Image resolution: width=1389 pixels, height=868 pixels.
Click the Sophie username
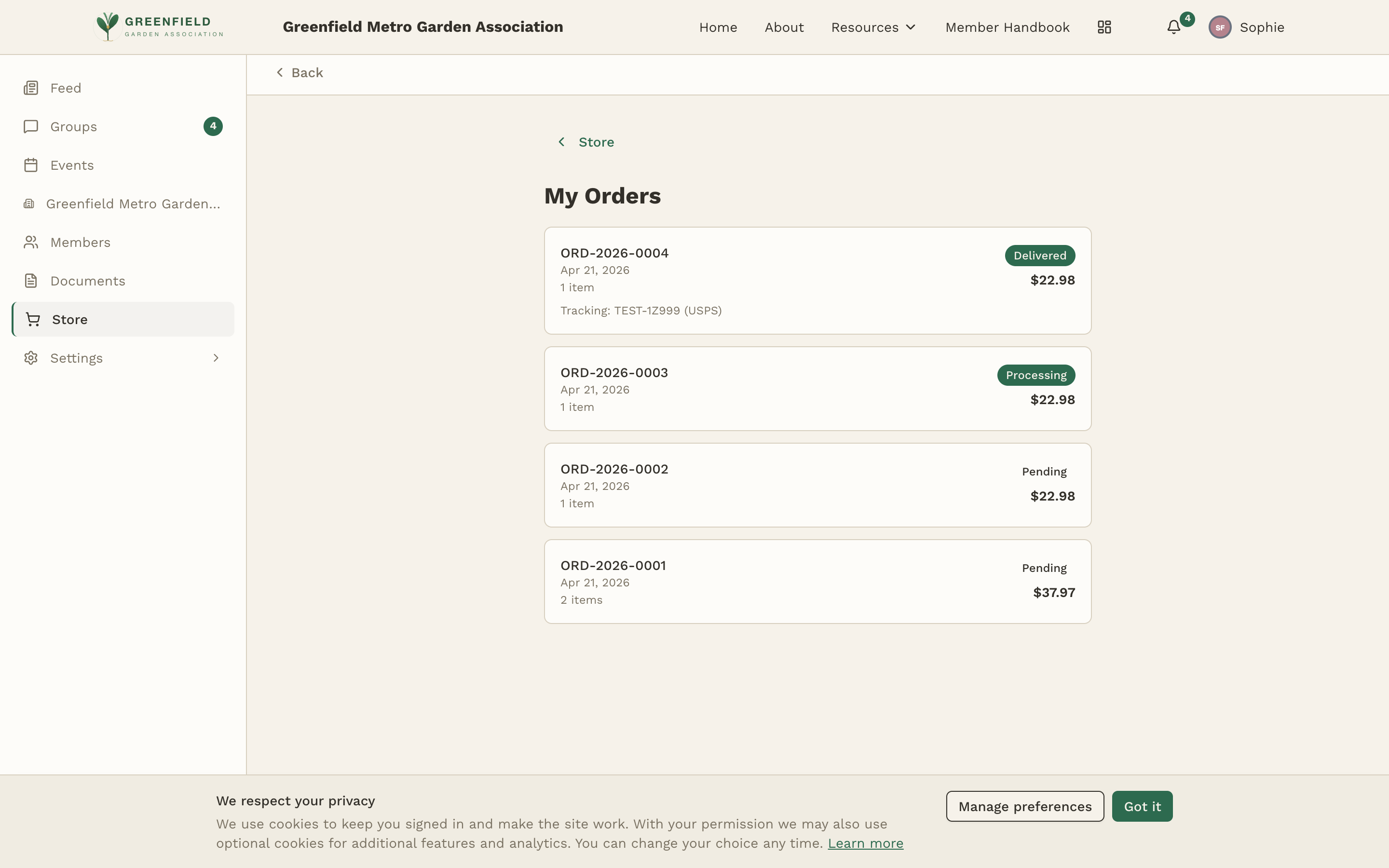click(x=1262, y=27)
